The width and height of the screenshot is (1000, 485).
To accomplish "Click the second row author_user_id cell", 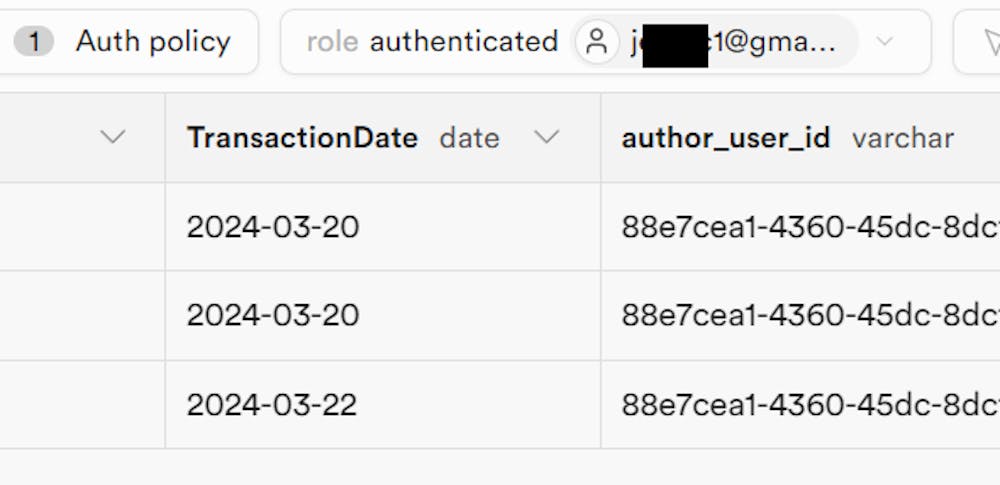I will [800, 315].
